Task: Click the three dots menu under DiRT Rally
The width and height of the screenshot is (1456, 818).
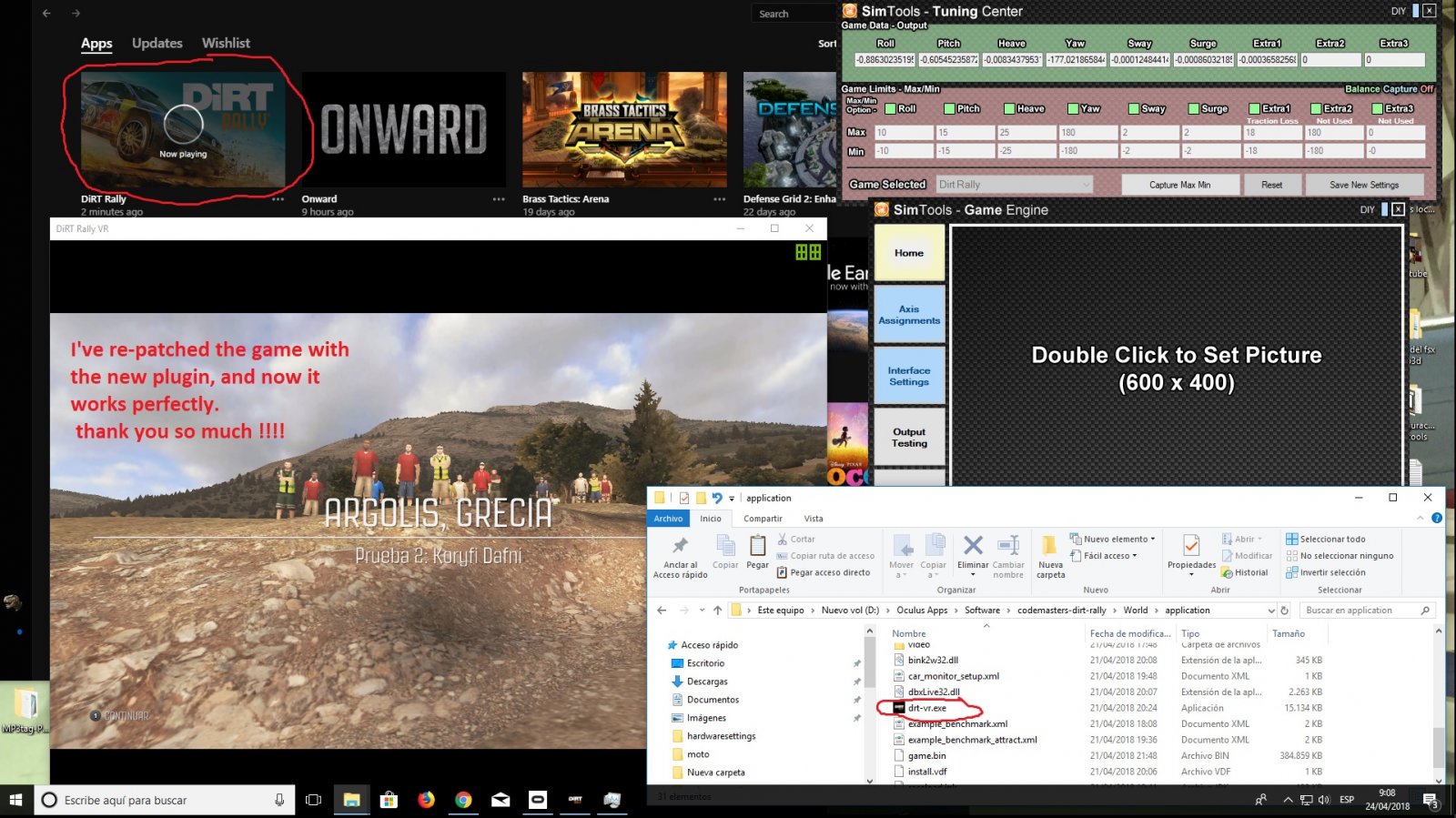Action: (278, 198)
